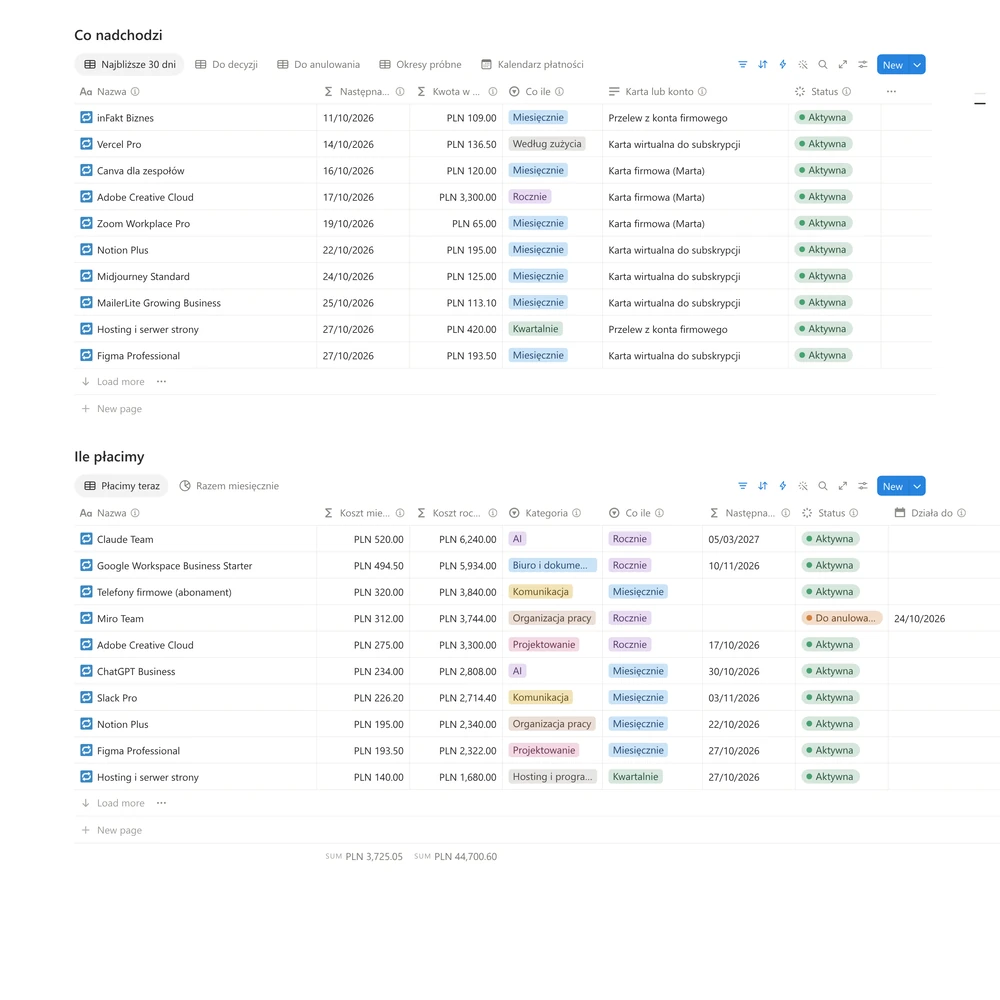
Task: Click the search icon in Co nadchodzi toolbar
Action: [x=823, y=64]
